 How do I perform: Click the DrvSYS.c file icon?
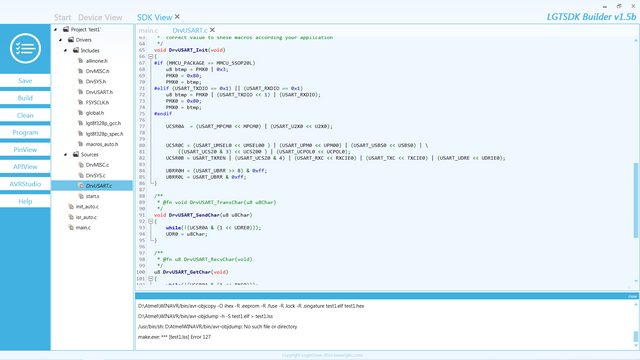(80, 176)
